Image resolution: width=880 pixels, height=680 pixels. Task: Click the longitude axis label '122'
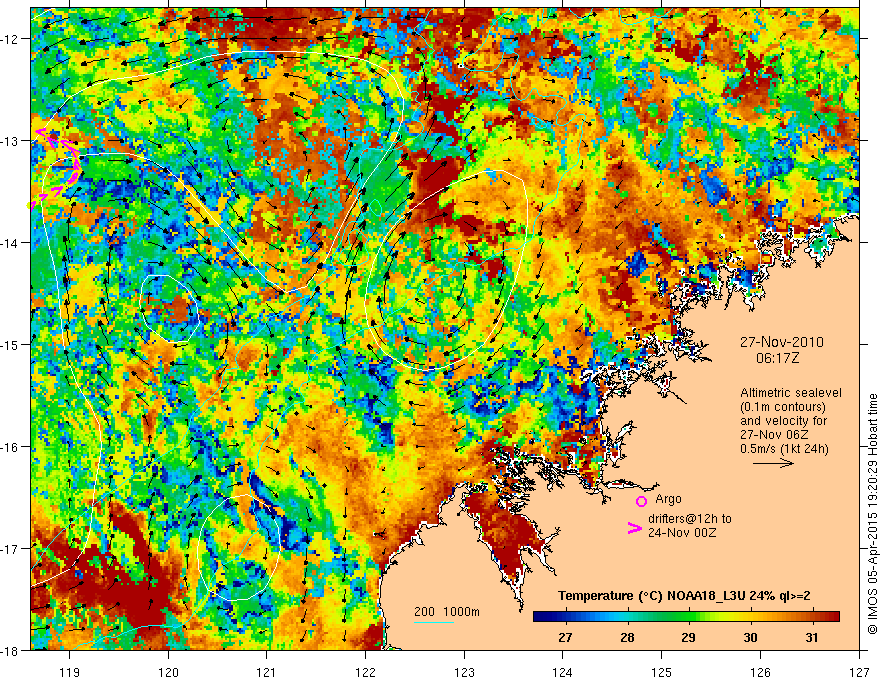pos(365,672)
